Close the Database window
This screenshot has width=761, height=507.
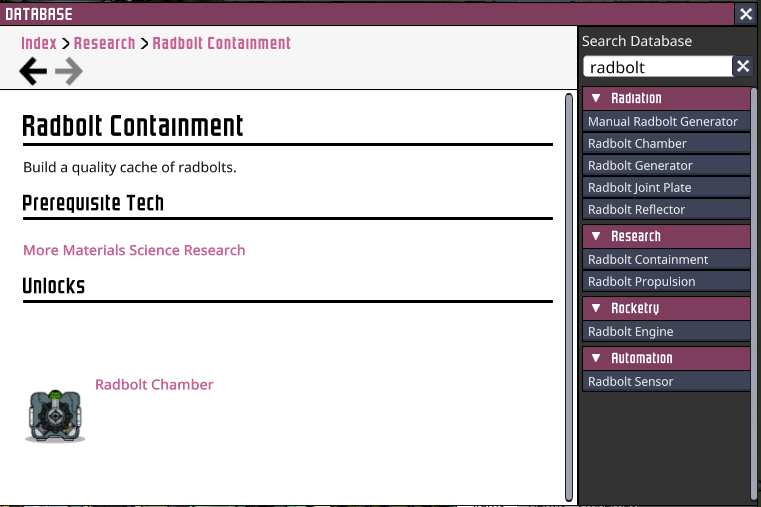click(x=746, y=14)
